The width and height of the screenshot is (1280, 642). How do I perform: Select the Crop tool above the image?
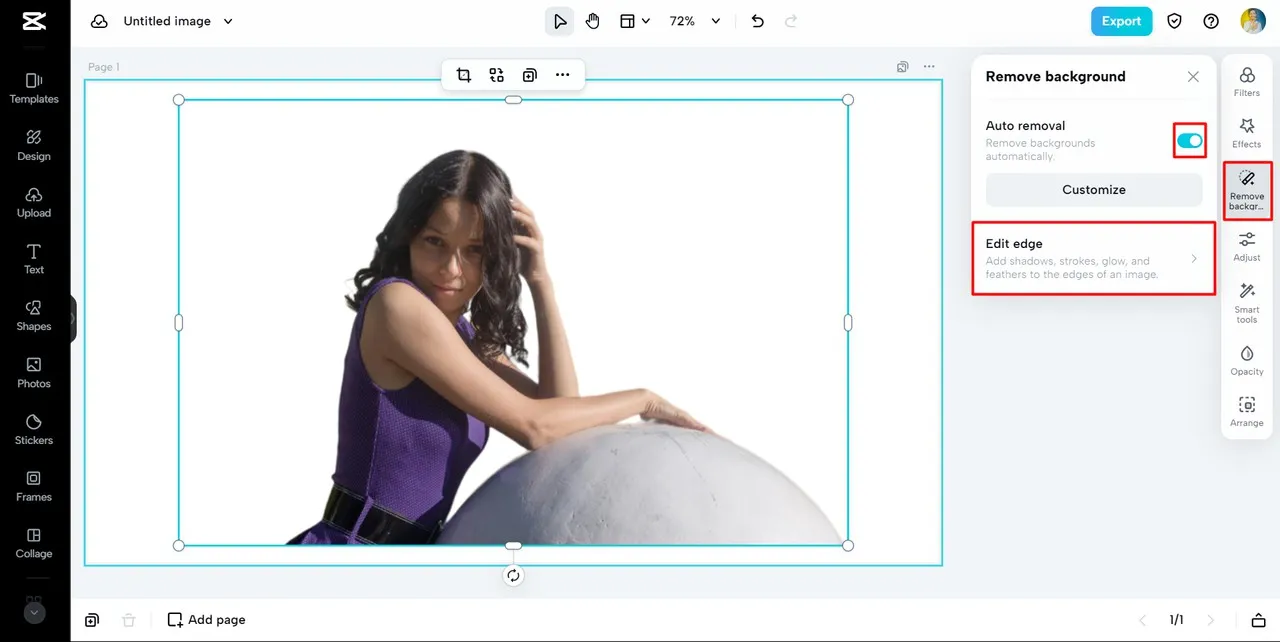(463, 74)
